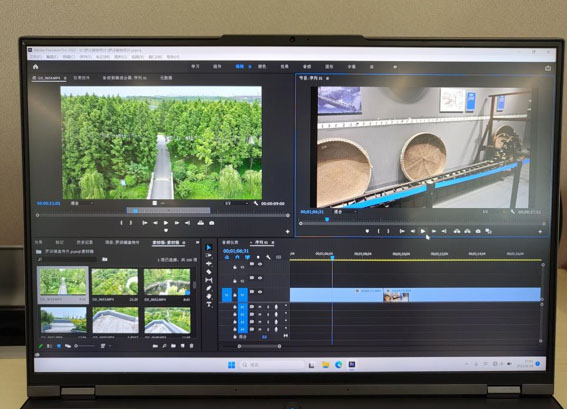The width and height of the screenshot is (567, 409).
Task: Select the Selection tool arrow
Action: click(209, 247)
